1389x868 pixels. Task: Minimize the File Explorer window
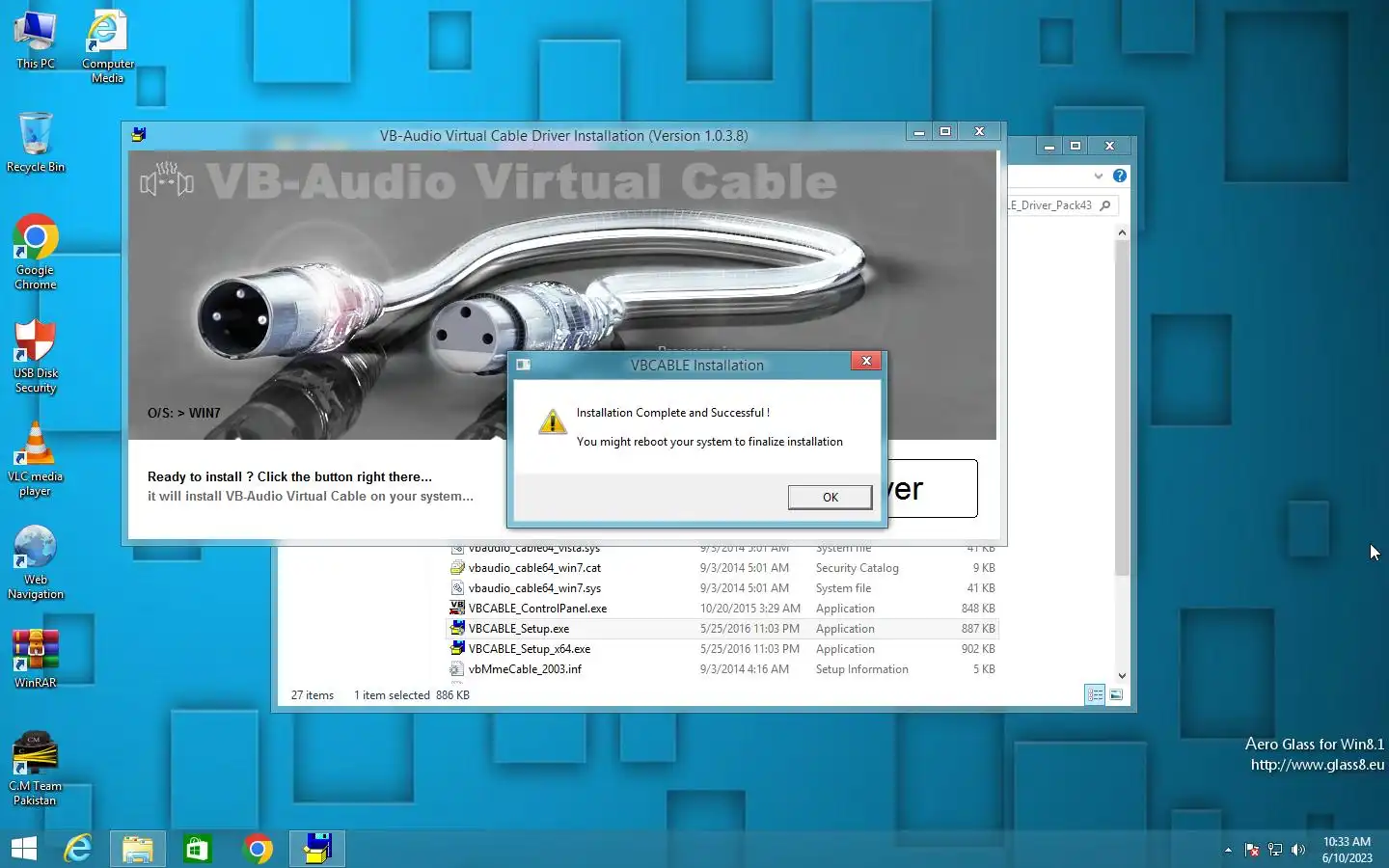[1049, 146]
